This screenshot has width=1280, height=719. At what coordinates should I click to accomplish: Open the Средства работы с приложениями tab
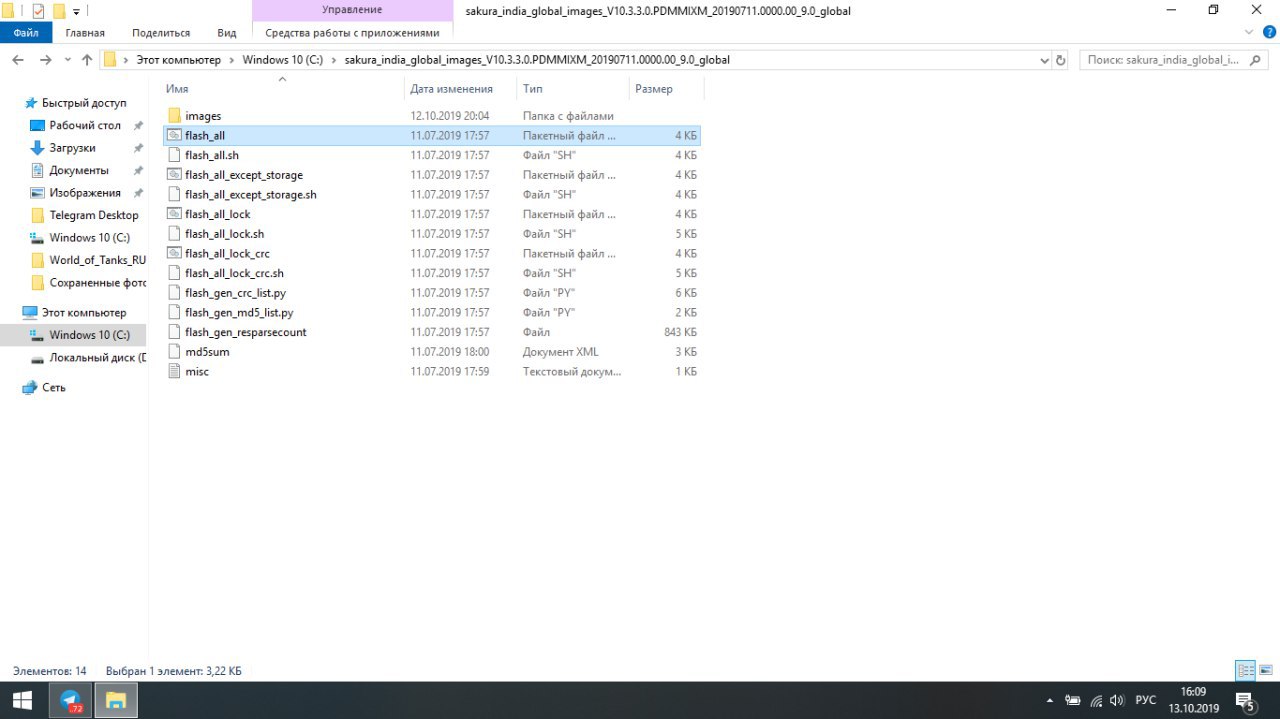click(x=352, y=33)
